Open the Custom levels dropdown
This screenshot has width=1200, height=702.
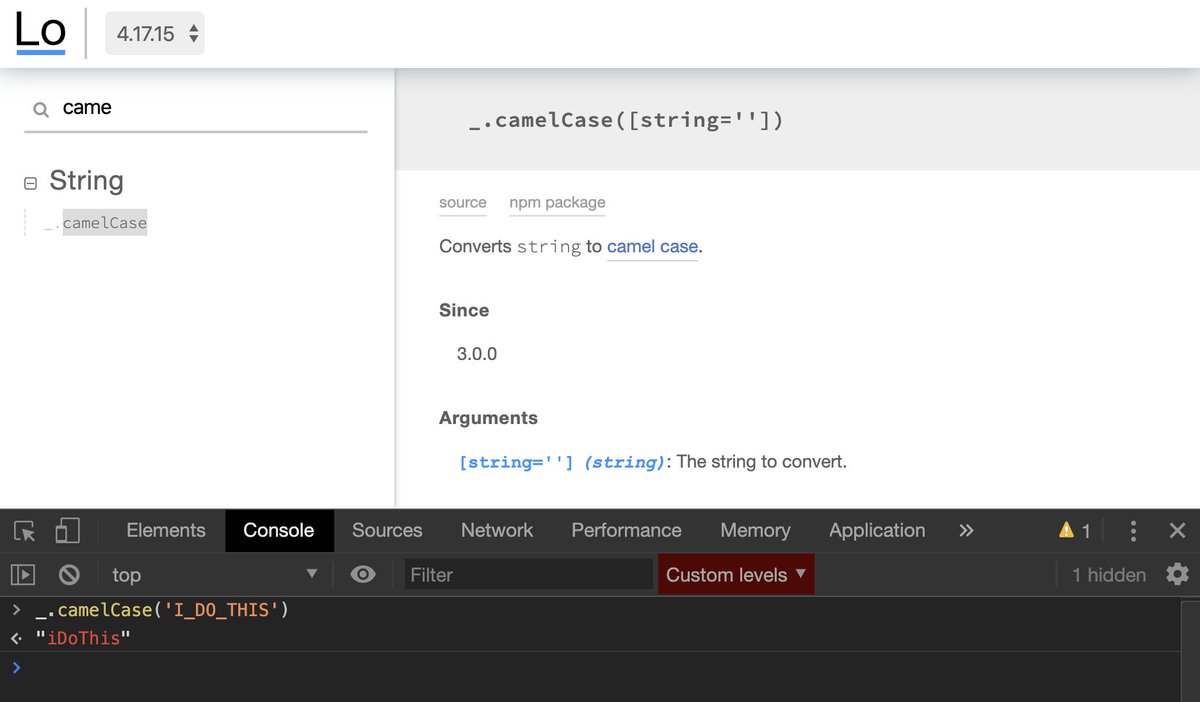click(x=736, y=575)
